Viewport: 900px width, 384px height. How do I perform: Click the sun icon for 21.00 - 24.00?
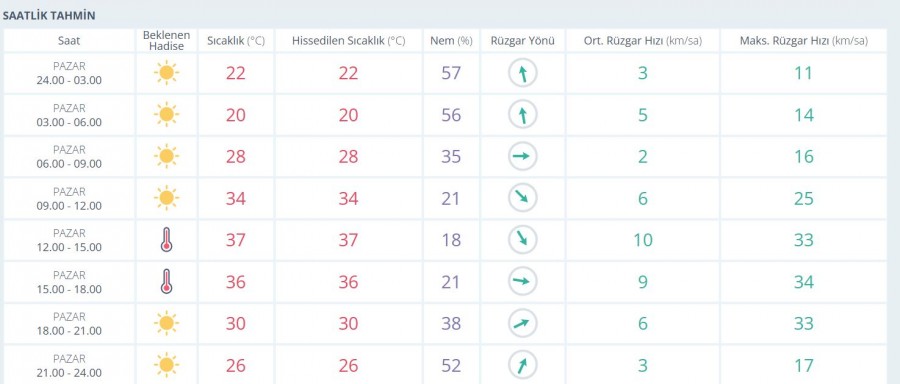166,365
